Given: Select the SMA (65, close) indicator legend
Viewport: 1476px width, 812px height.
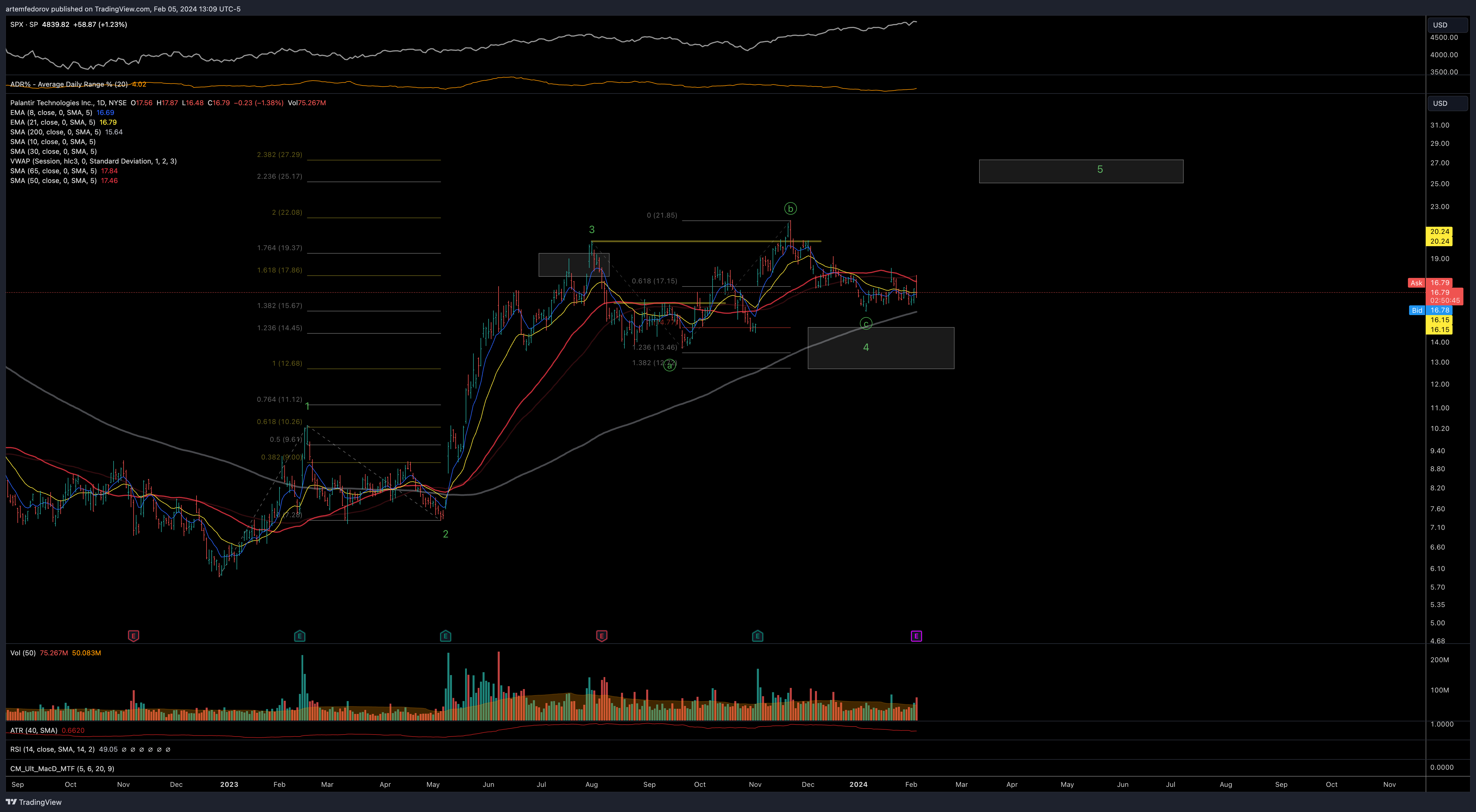Looking at the screenshot, I should click(64, 171).
